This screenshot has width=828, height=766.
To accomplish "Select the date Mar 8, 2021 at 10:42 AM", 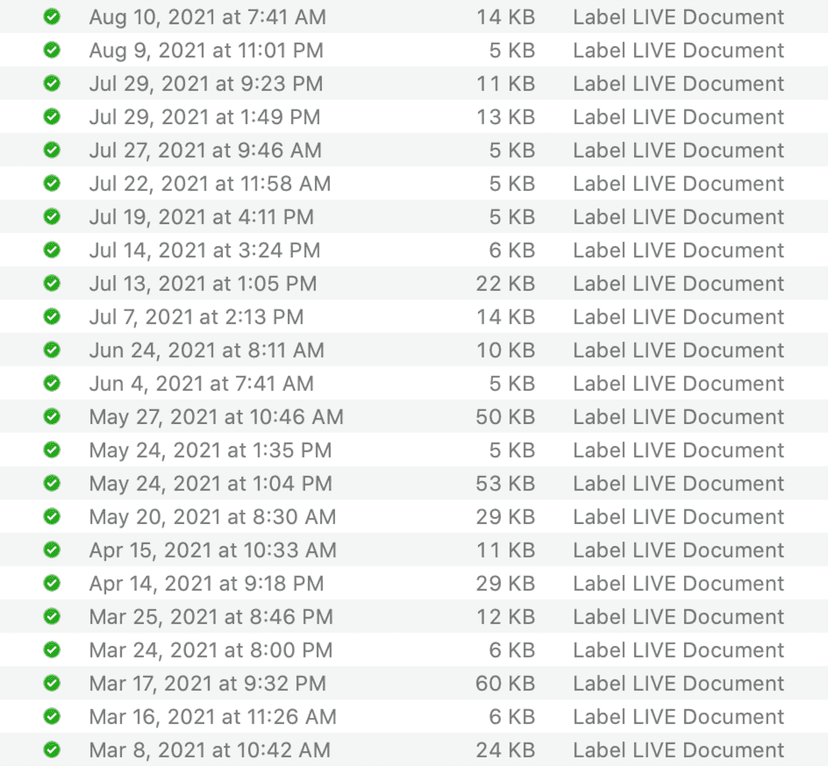I will coord(210,750).
